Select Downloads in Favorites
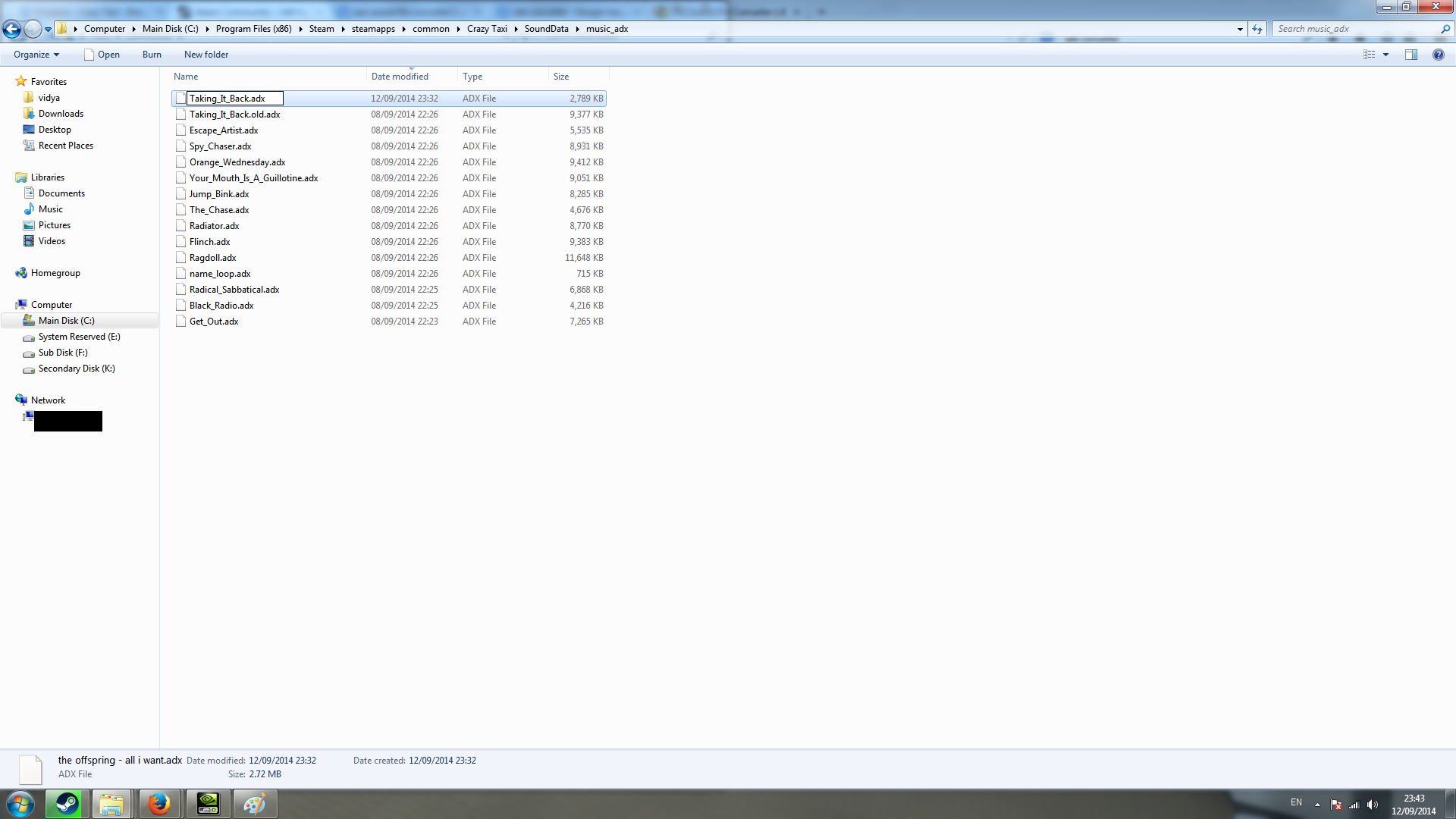 point(61,114)
